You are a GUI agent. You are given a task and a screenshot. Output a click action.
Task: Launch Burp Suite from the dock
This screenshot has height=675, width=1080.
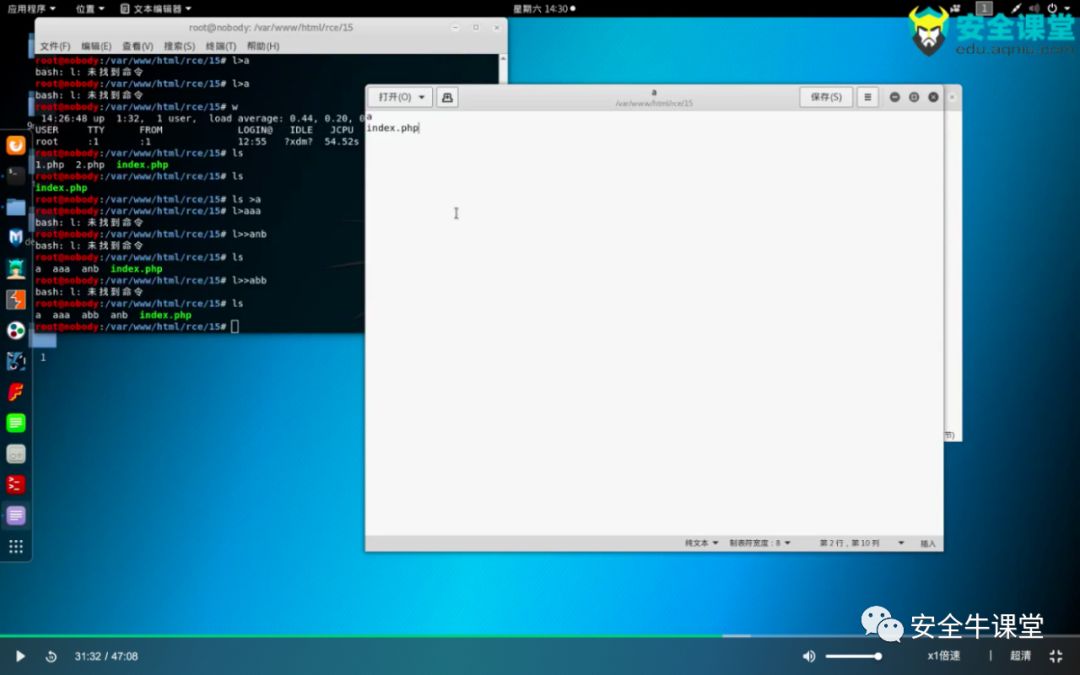[x=16, y=300]
